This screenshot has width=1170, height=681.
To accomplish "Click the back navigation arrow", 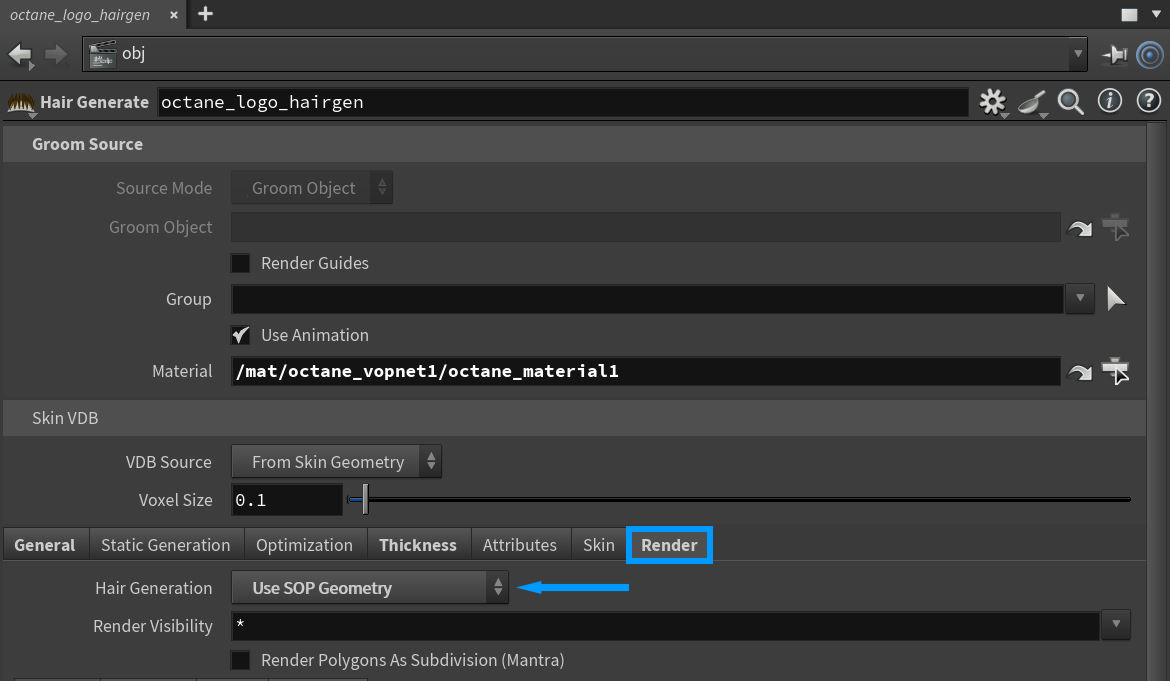I will pos(20,55).
